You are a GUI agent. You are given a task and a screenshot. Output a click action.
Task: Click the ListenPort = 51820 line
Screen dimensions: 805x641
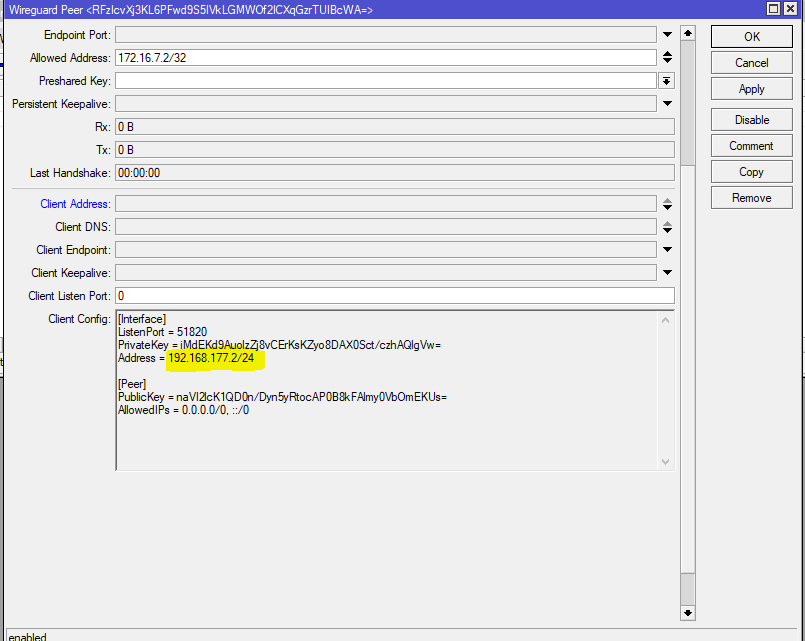point(162,332)
